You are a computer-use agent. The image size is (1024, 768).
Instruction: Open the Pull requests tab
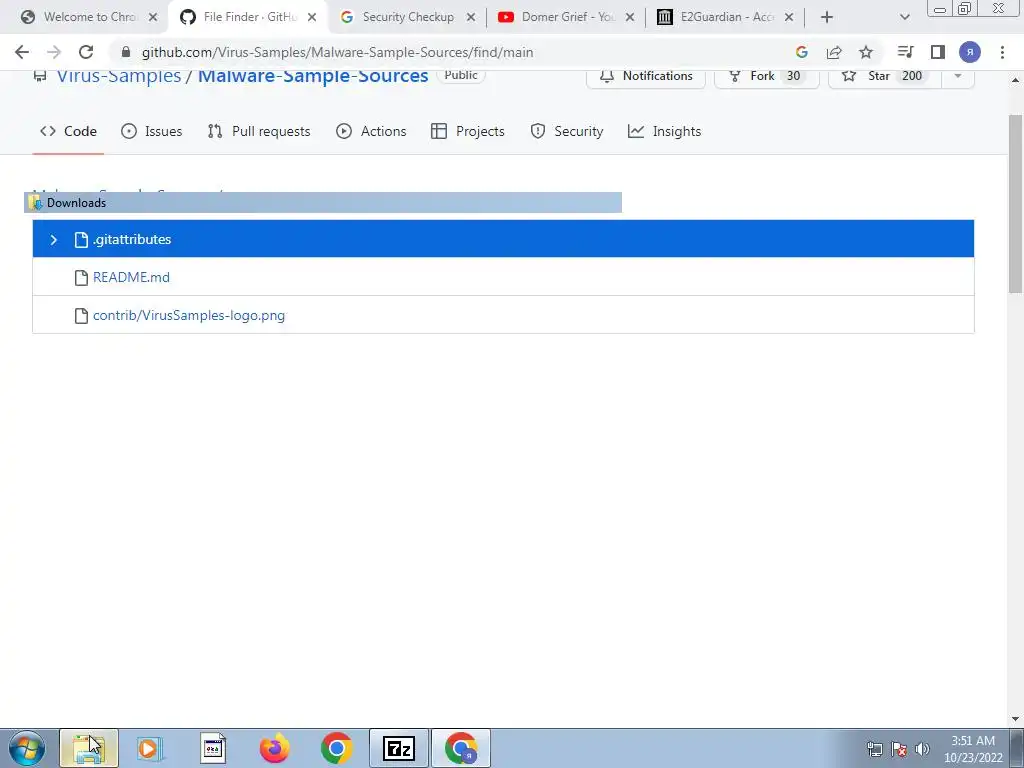(x=259, y=131)
